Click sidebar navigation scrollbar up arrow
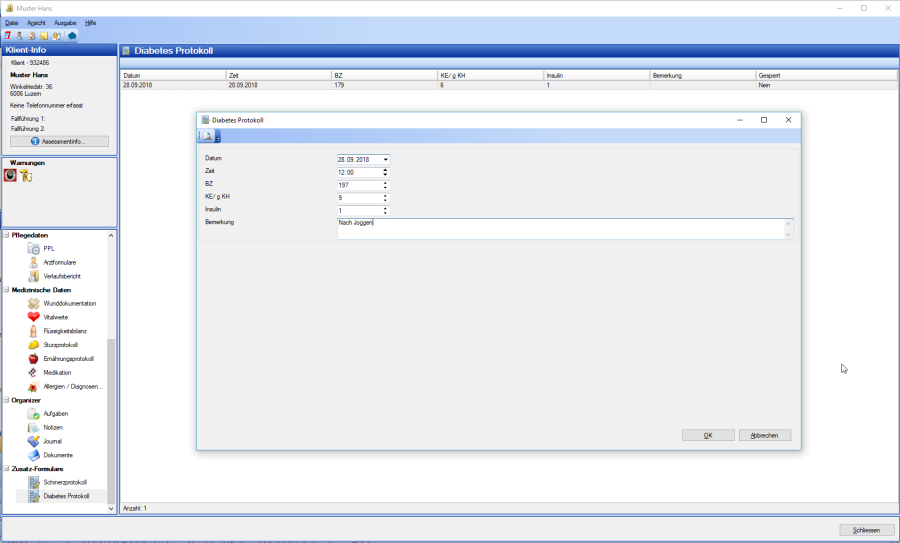 pos(111,235)
